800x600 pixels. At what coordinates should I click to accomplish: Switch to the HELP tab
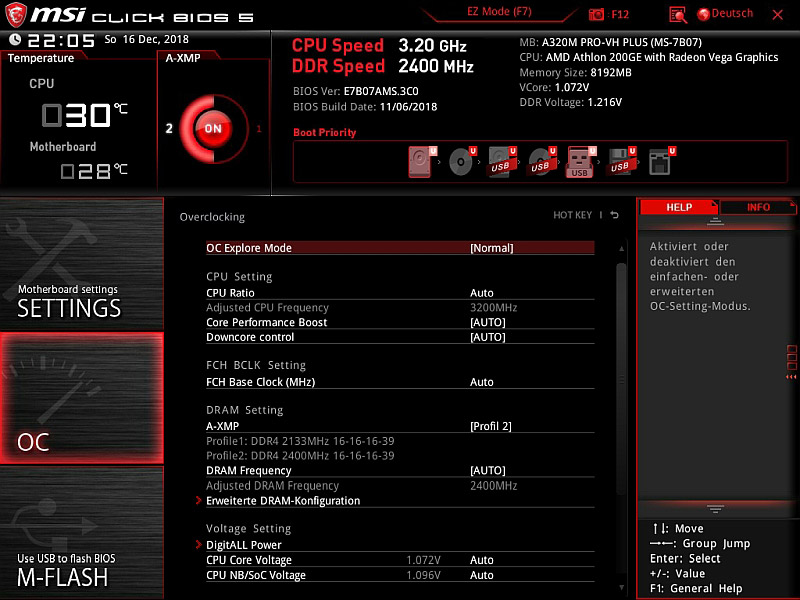[679, 207]
